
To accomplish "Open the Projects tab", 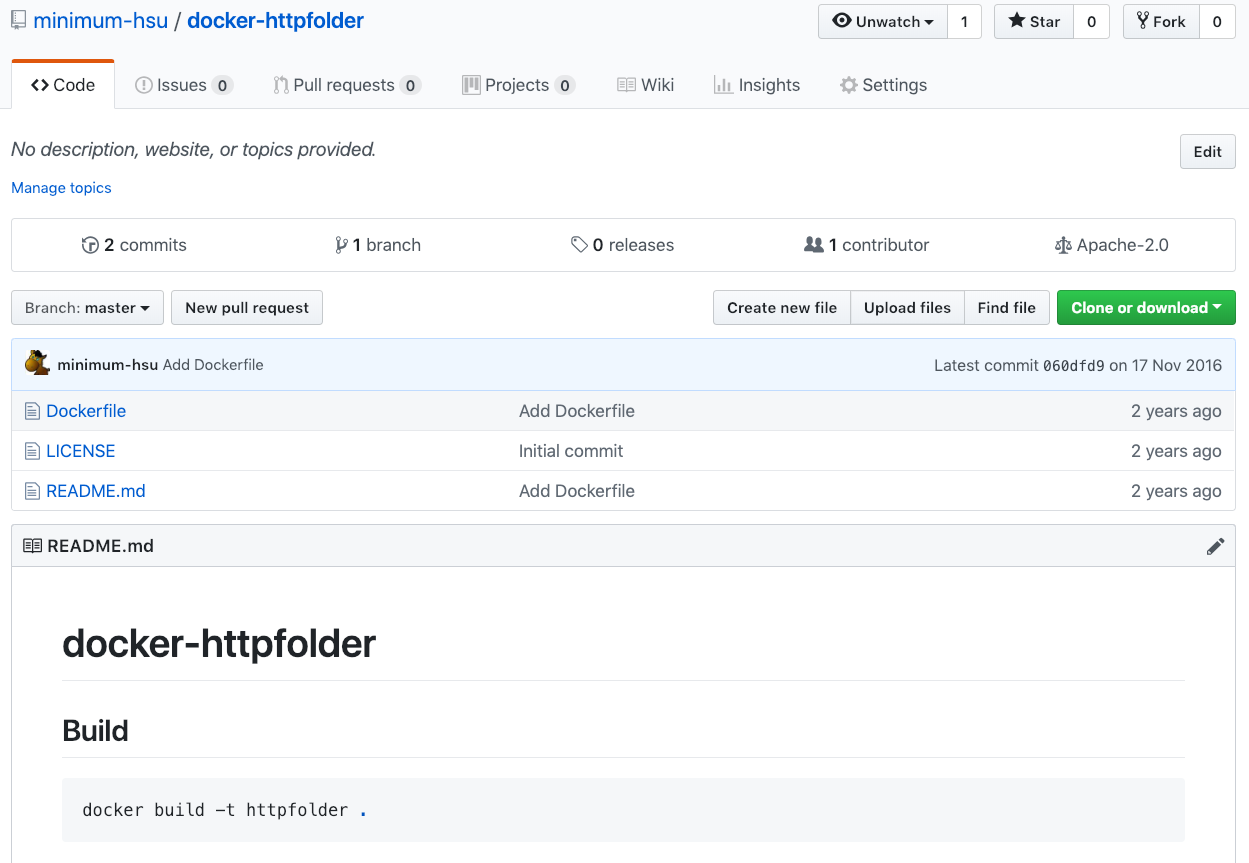I will point(518,85).
